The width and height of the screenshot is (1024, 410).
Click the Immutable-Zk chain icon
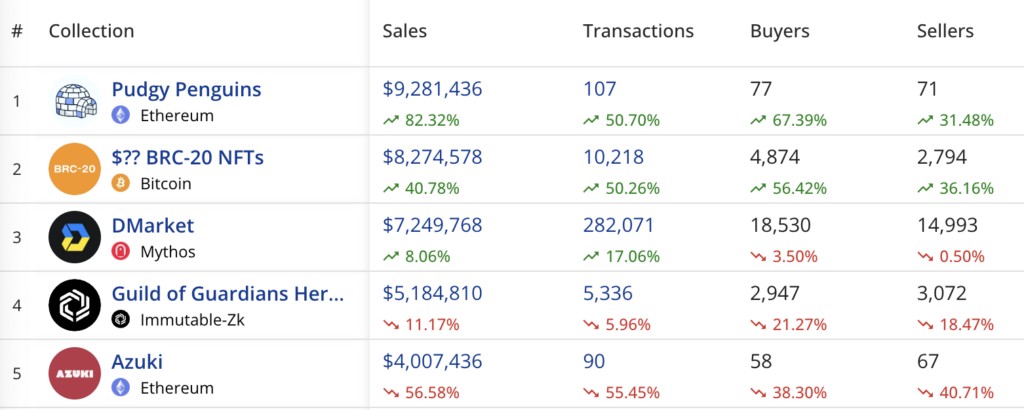click(121, 319)
